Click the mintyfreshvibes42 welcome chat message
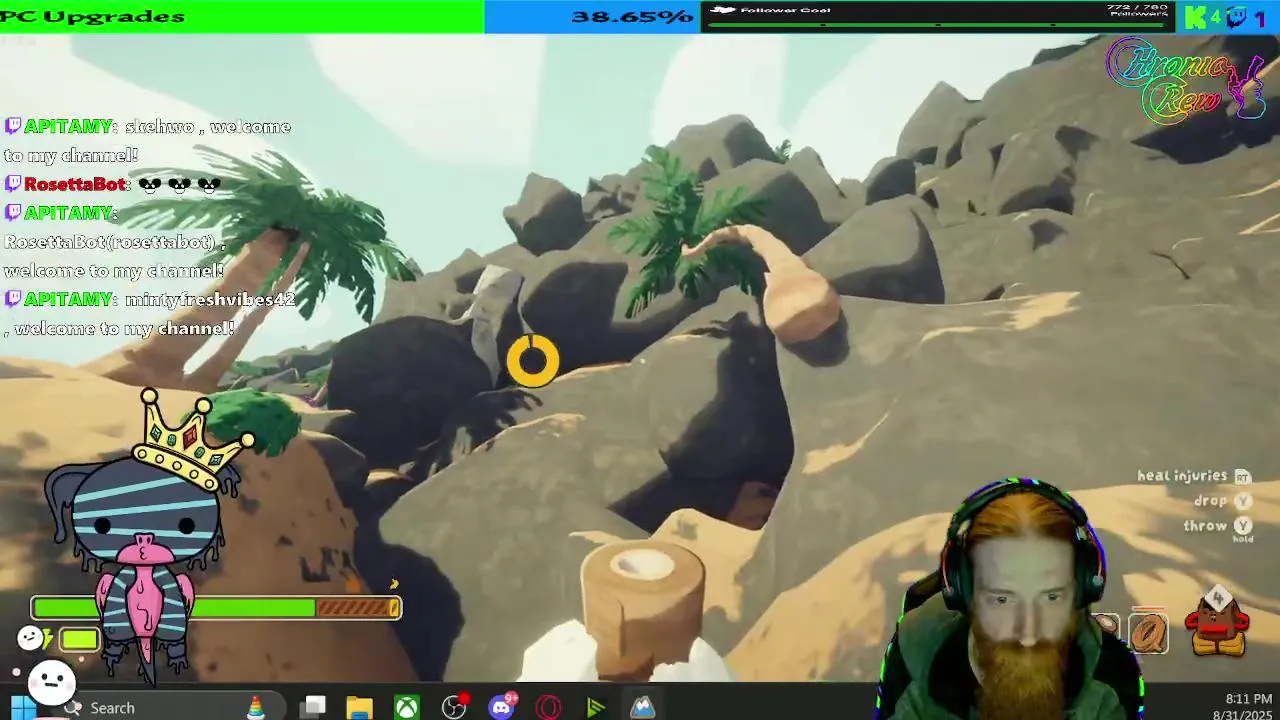The width and height of the screenshot is (1280, 720). [150, 314]
